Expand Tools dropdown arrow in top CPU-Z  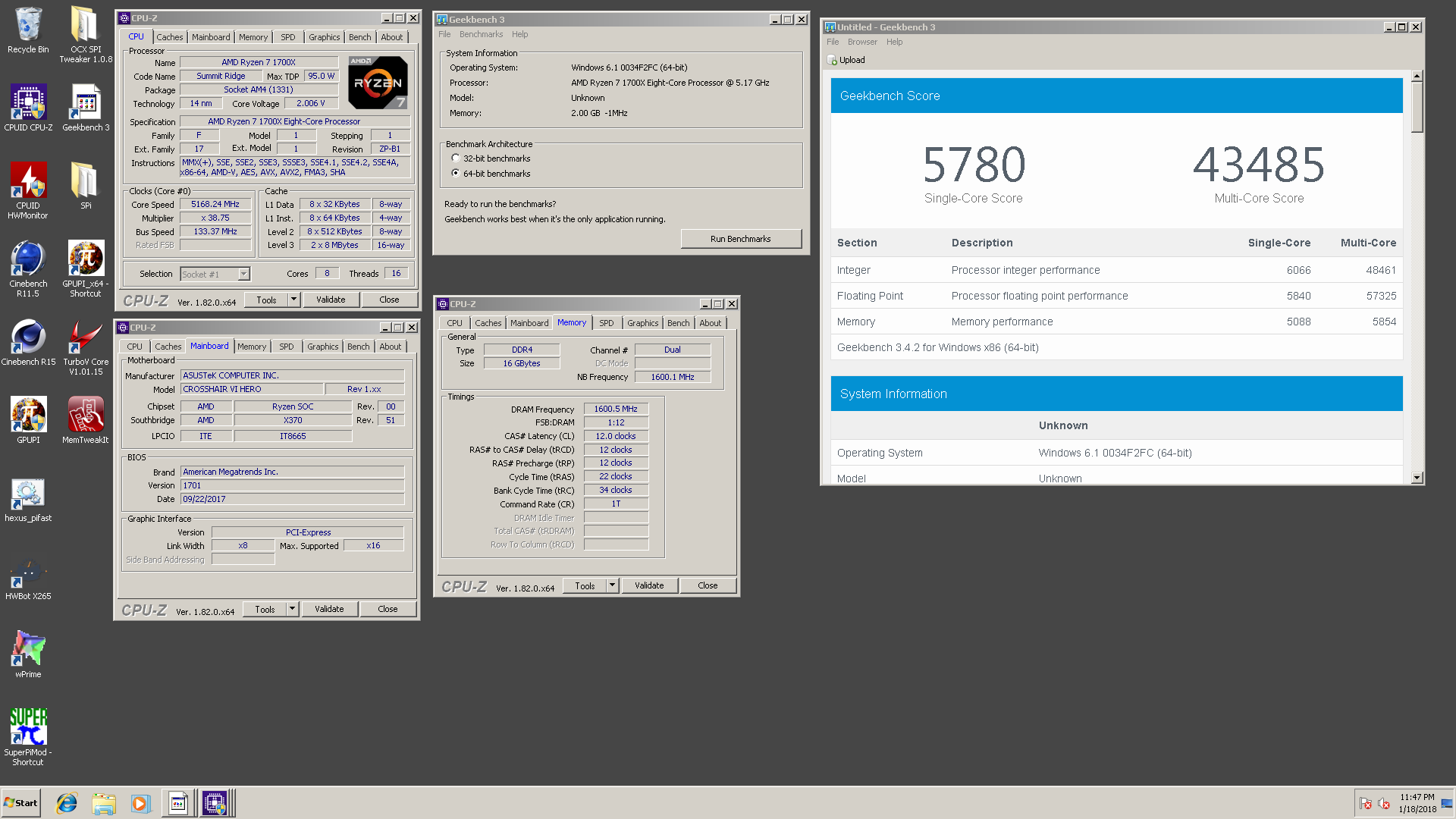(293, 300)
